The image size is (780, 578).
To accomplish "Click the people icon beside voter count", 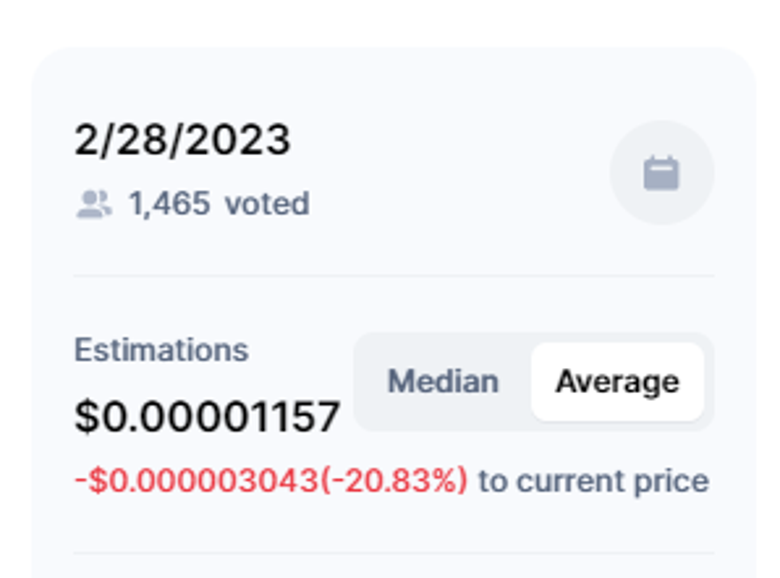I will [93, 205].
